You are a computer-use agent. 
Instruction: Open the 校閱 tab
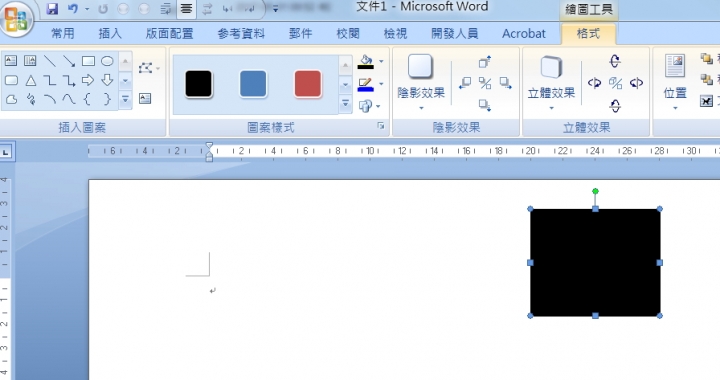pos(348,34)
